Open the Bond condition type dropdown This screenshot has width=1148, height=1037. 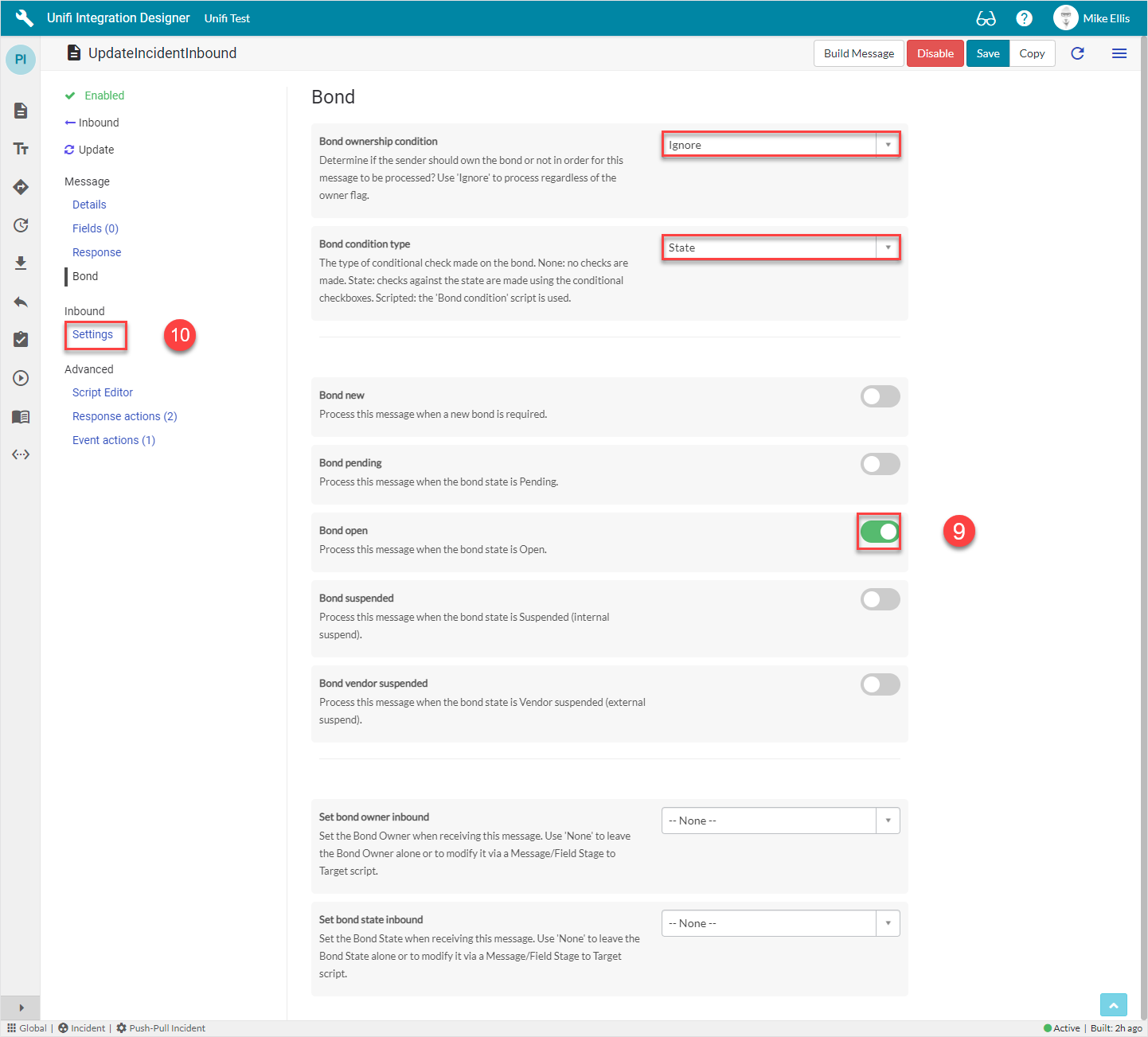point(780,248)
